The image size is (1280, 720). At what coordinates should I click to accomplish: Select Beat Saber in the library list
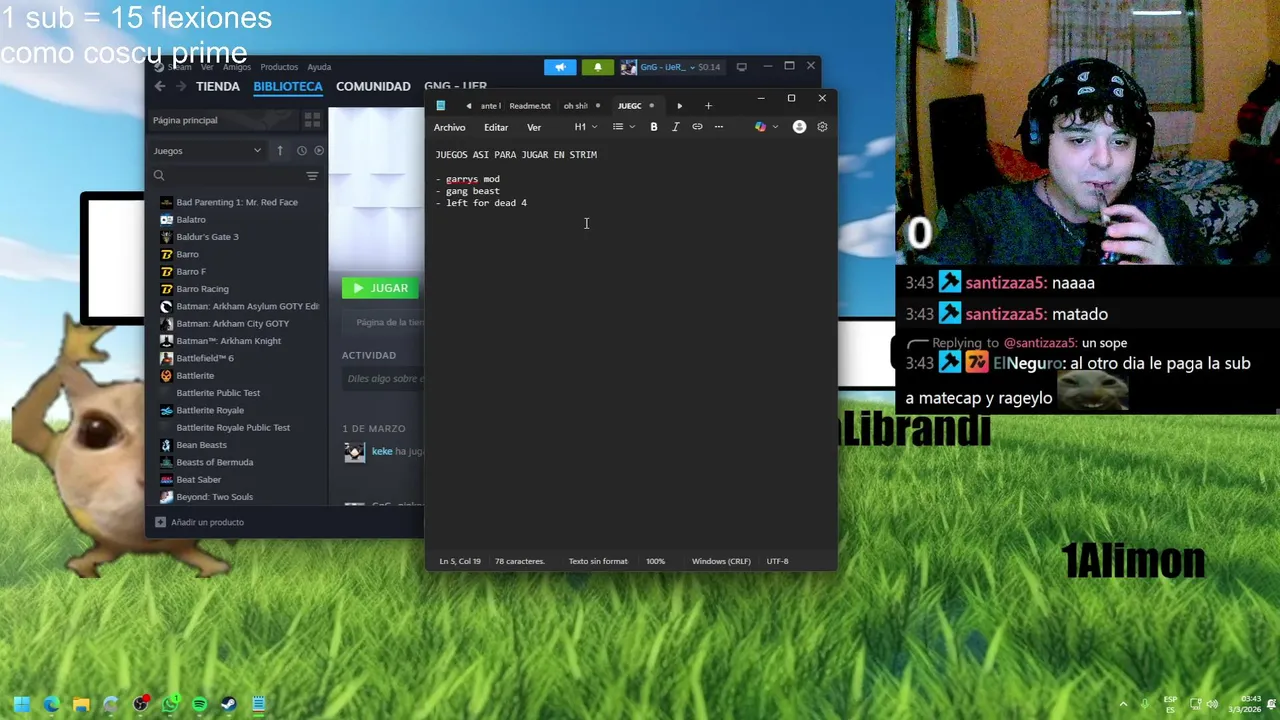(198, 480)
